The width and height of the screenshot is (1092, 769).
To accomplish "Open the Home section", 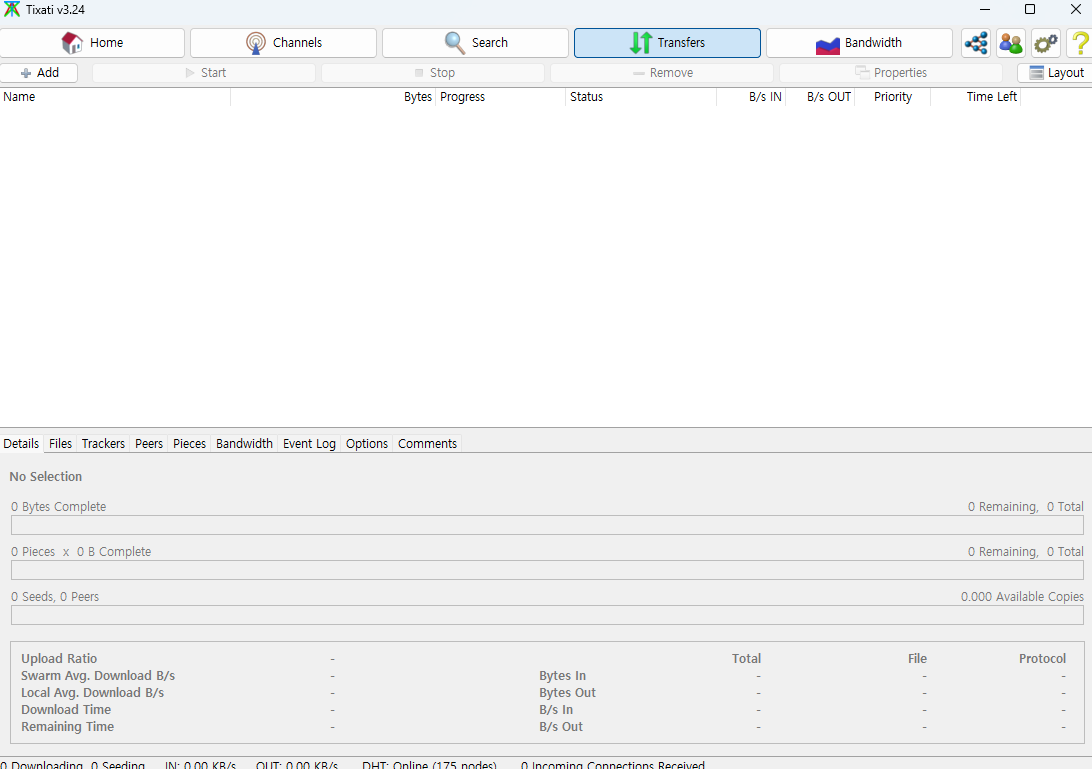I will click(93, 42).
